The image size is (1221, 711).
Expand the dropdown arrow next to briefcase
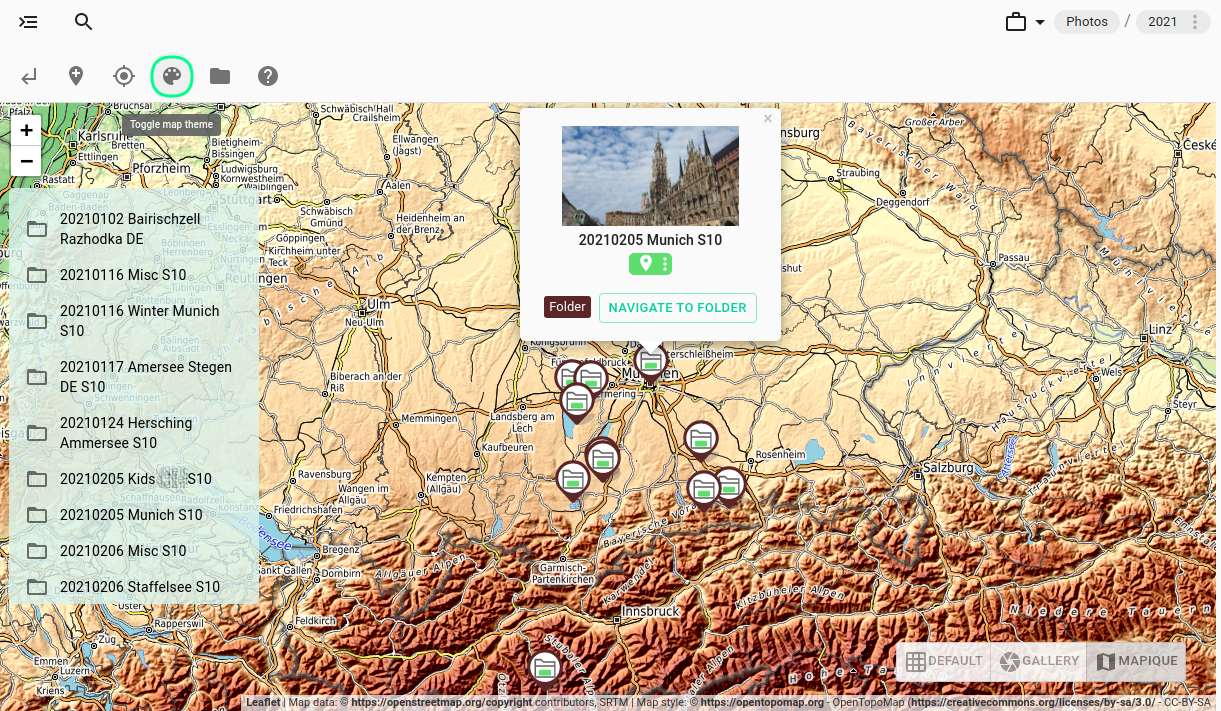click(1040, 22)
